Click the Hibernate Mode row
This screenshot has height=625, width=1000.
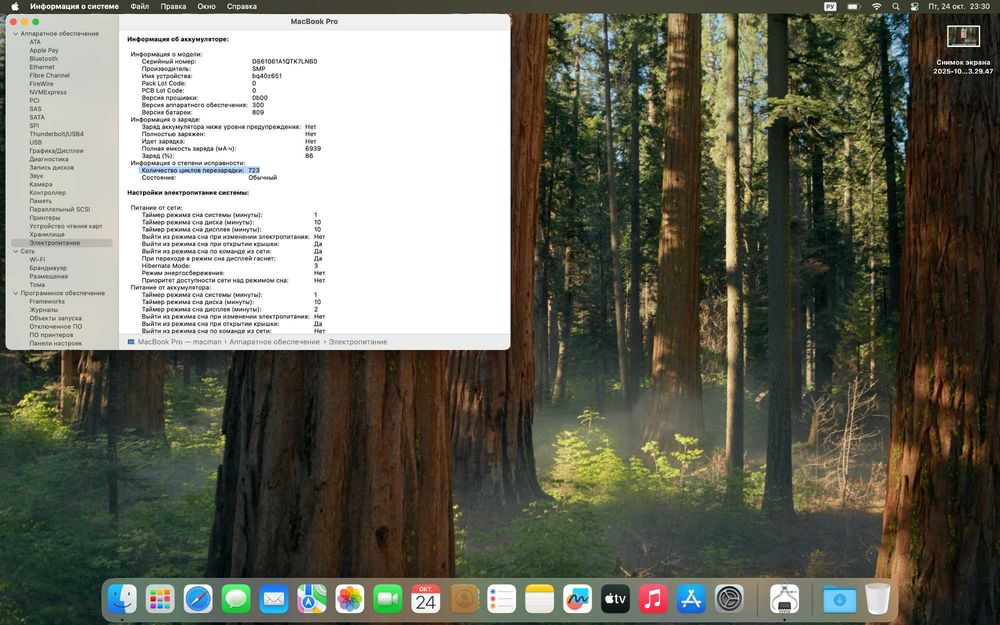point(230,266)
